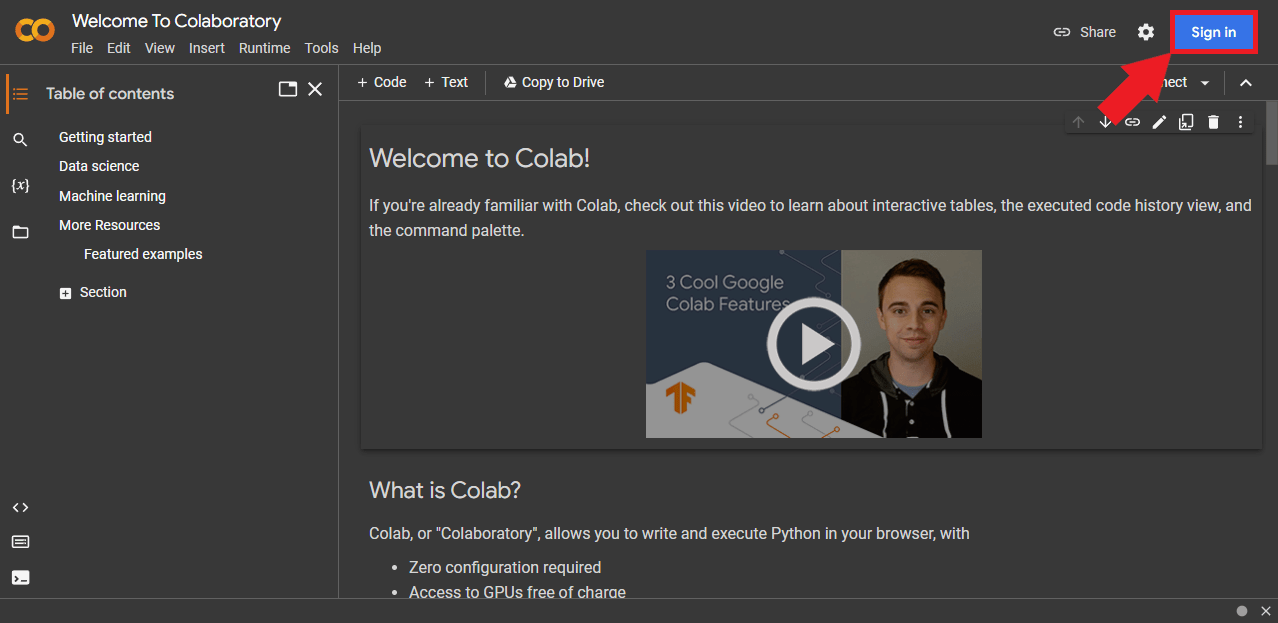The width and height of the screenshot is (1278, 623).
Task: Click the Sign in button
Action: tap(1213, 32)
